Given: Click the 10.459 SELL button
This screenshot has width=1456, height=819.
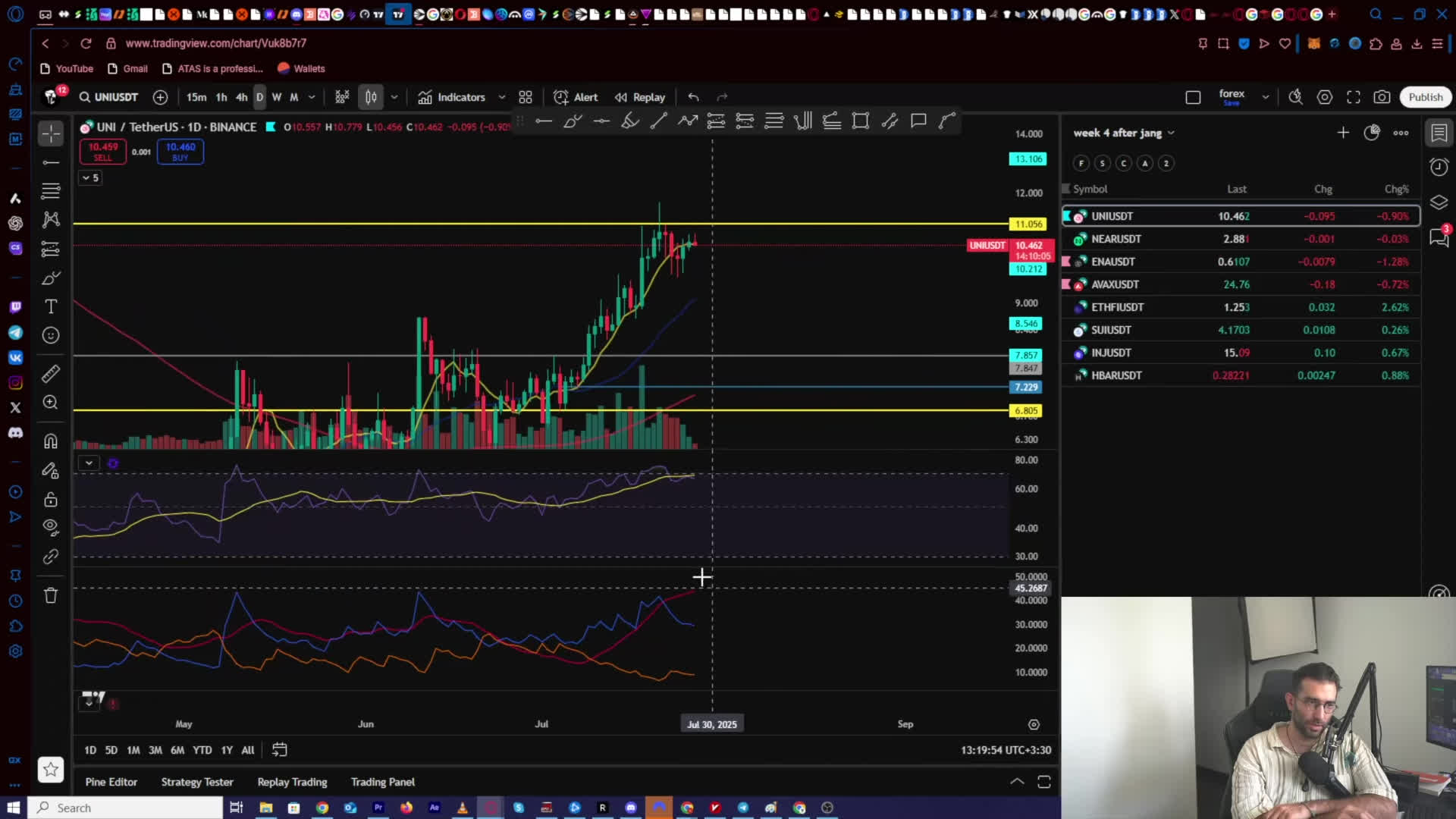Looking at the screenshot, I should pyautogui.click(x=102, y=152).
